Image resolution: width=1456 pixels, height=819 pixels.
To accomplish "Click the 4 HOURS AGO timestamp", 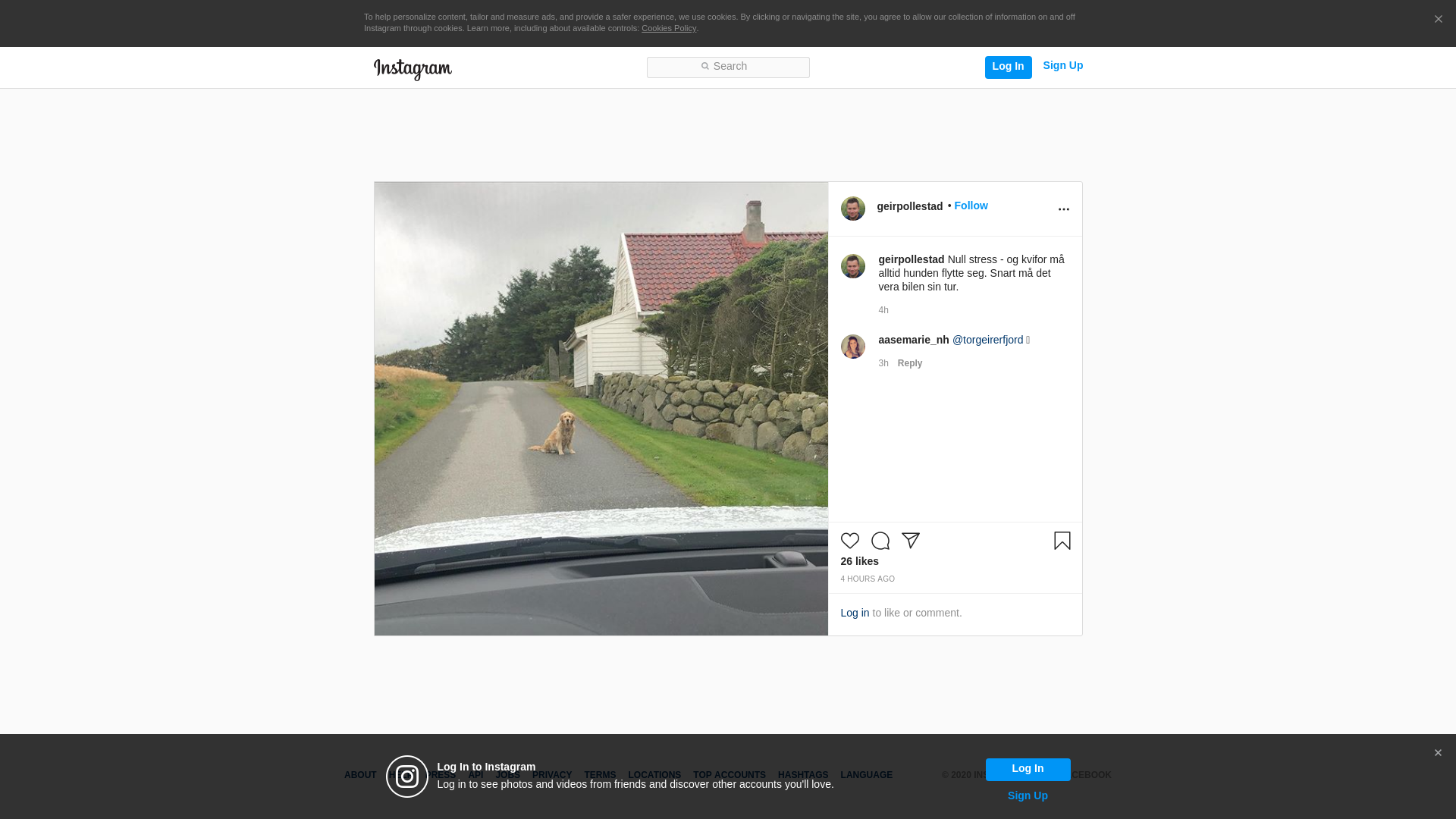I will coord(868,579).
